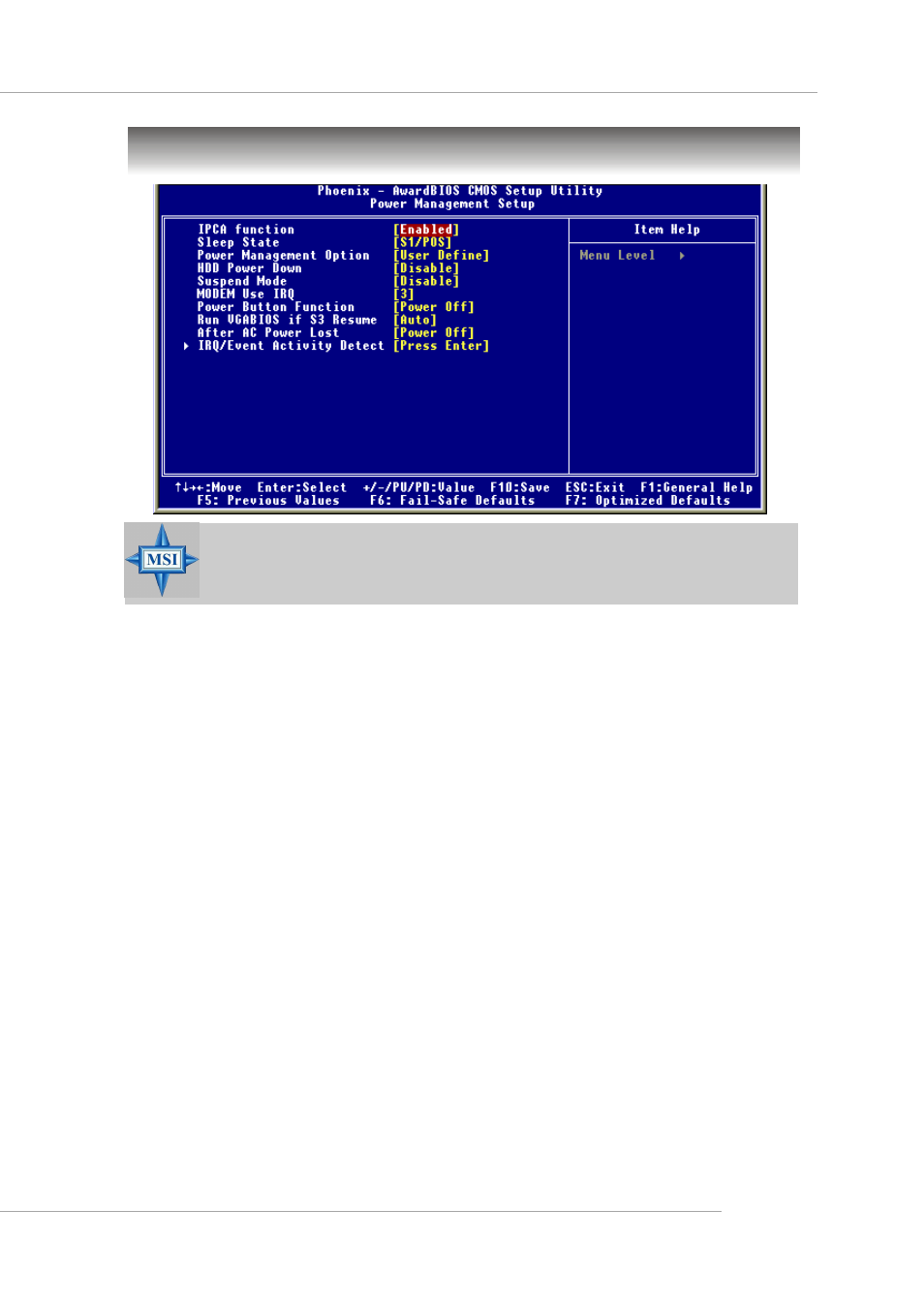Viewport: 924px width, 1303px height.
Task: Click Press Enter for IRQ/Event Activity Detect
Action: (441, 346)
